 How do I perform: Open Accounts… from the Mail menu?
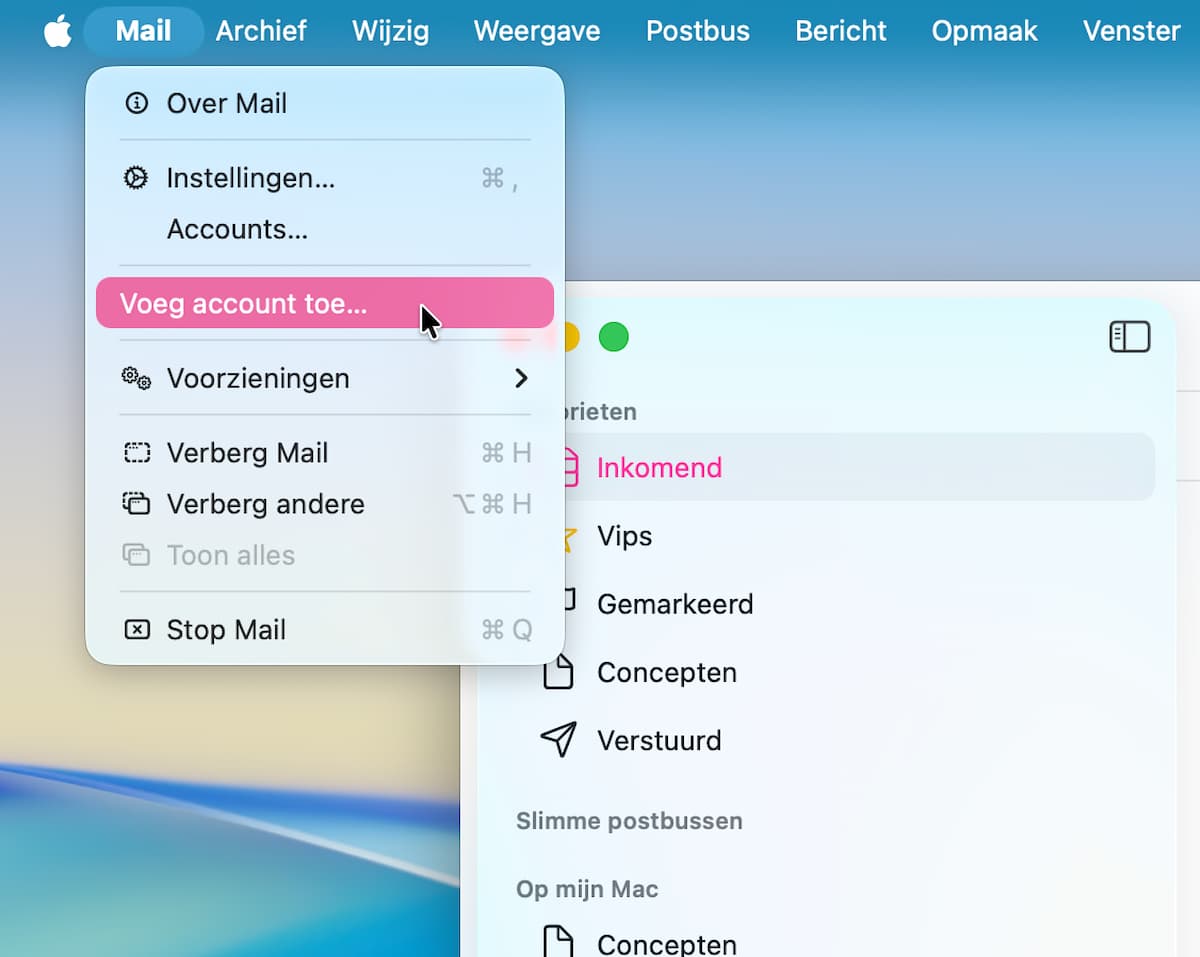click(x=237, y=229)
